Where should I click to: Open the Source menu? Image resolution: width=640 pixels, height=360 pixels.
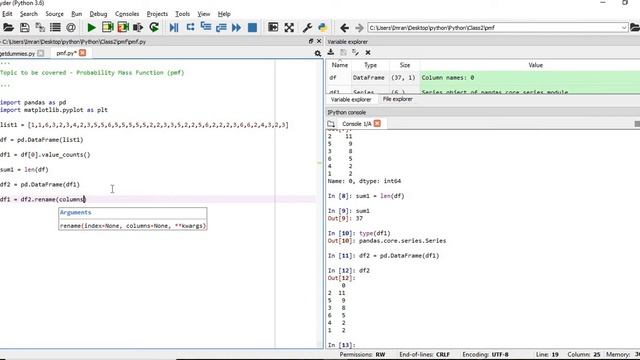coord(54,14)
